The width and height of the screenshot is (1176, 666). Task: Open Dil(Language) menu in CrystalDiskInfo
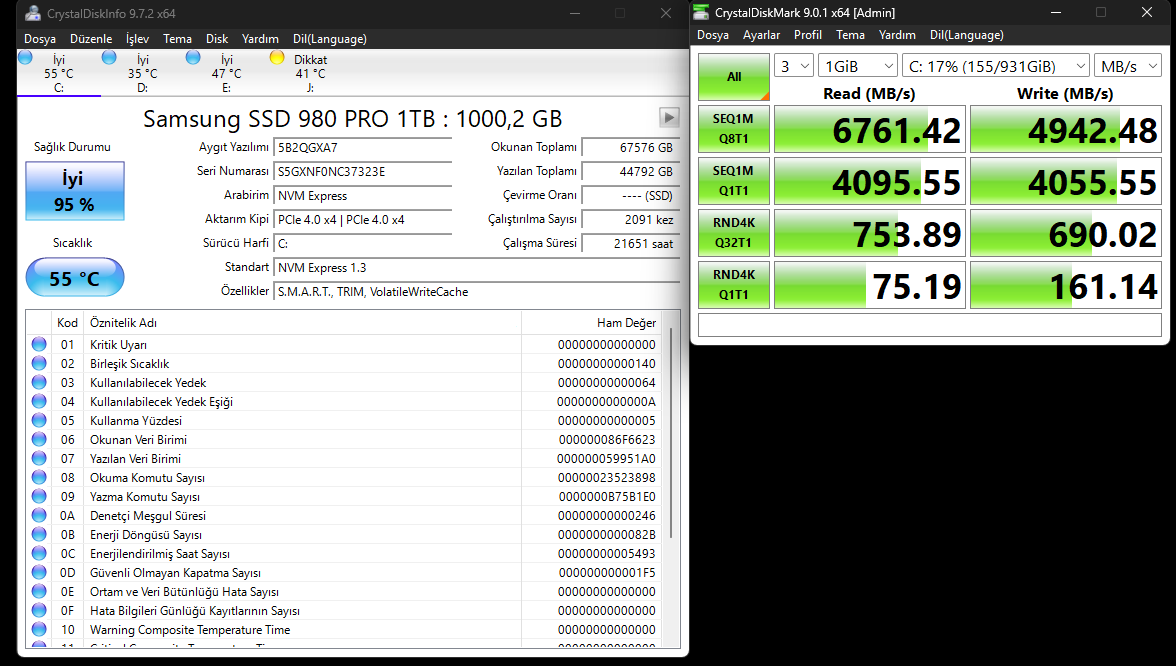(329, 39)
